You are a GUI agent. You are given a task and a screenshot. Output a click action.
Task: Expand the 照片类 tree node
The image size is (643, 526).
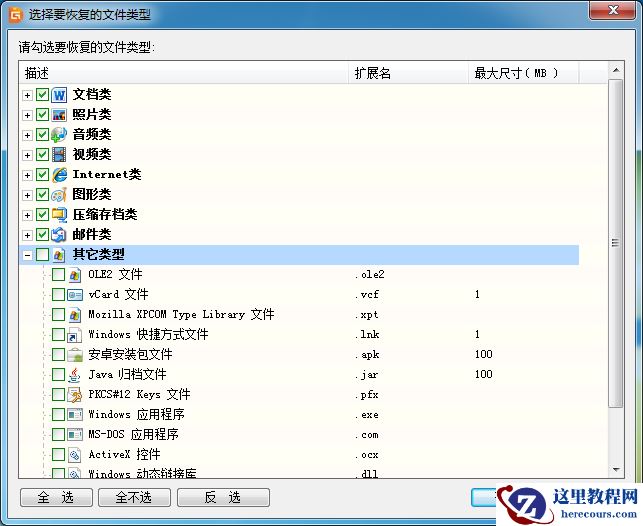tap(27, 115)
